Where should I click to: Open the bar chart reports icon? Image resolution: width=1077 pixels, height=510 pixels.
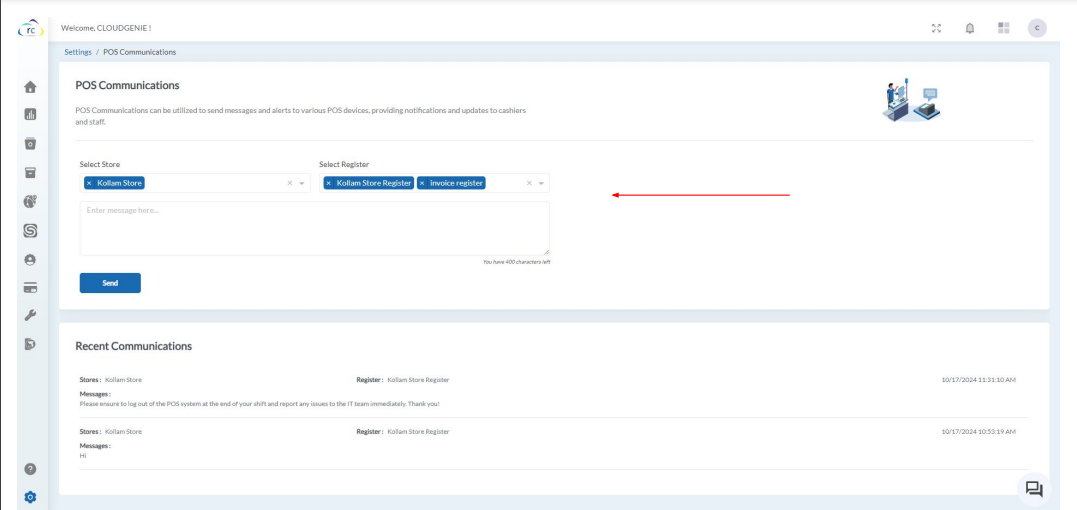coord(30,115)
